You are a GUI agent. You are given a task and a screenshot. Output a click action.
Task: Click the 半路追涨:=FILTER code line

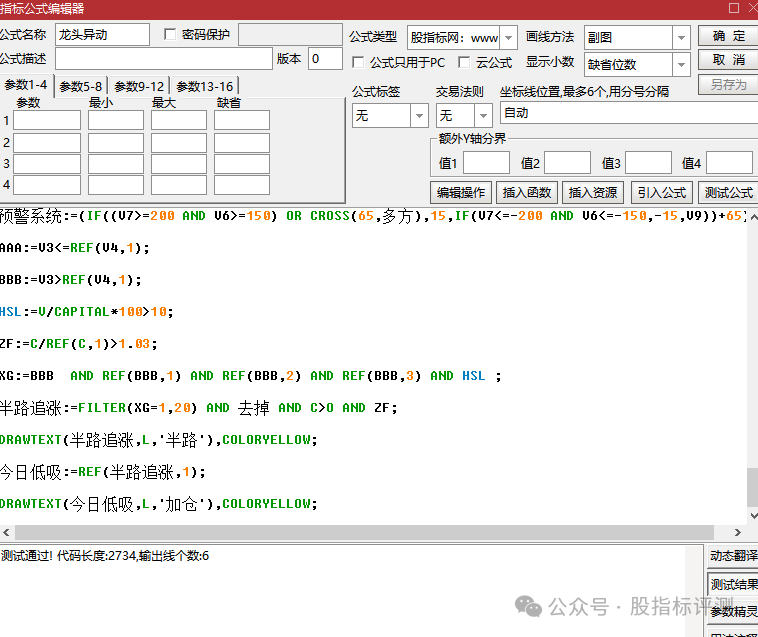[199, 408]
